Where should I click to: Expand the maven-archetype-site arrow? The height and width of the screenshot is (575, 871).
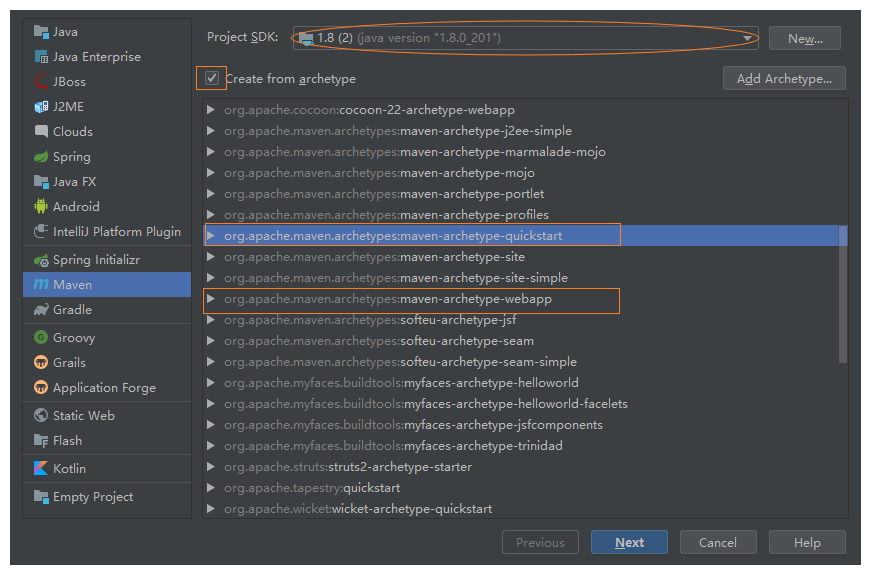[211, 257]
